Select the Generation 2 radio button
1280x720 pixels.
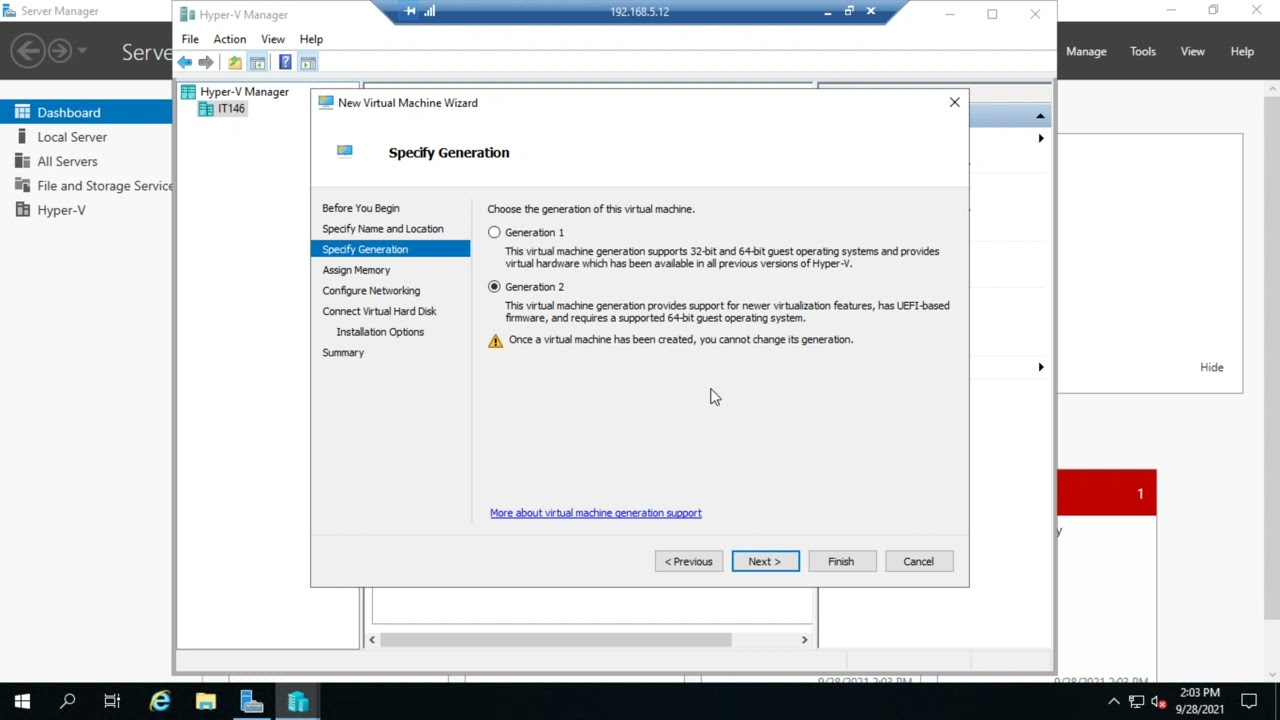[x=494, y=287]
